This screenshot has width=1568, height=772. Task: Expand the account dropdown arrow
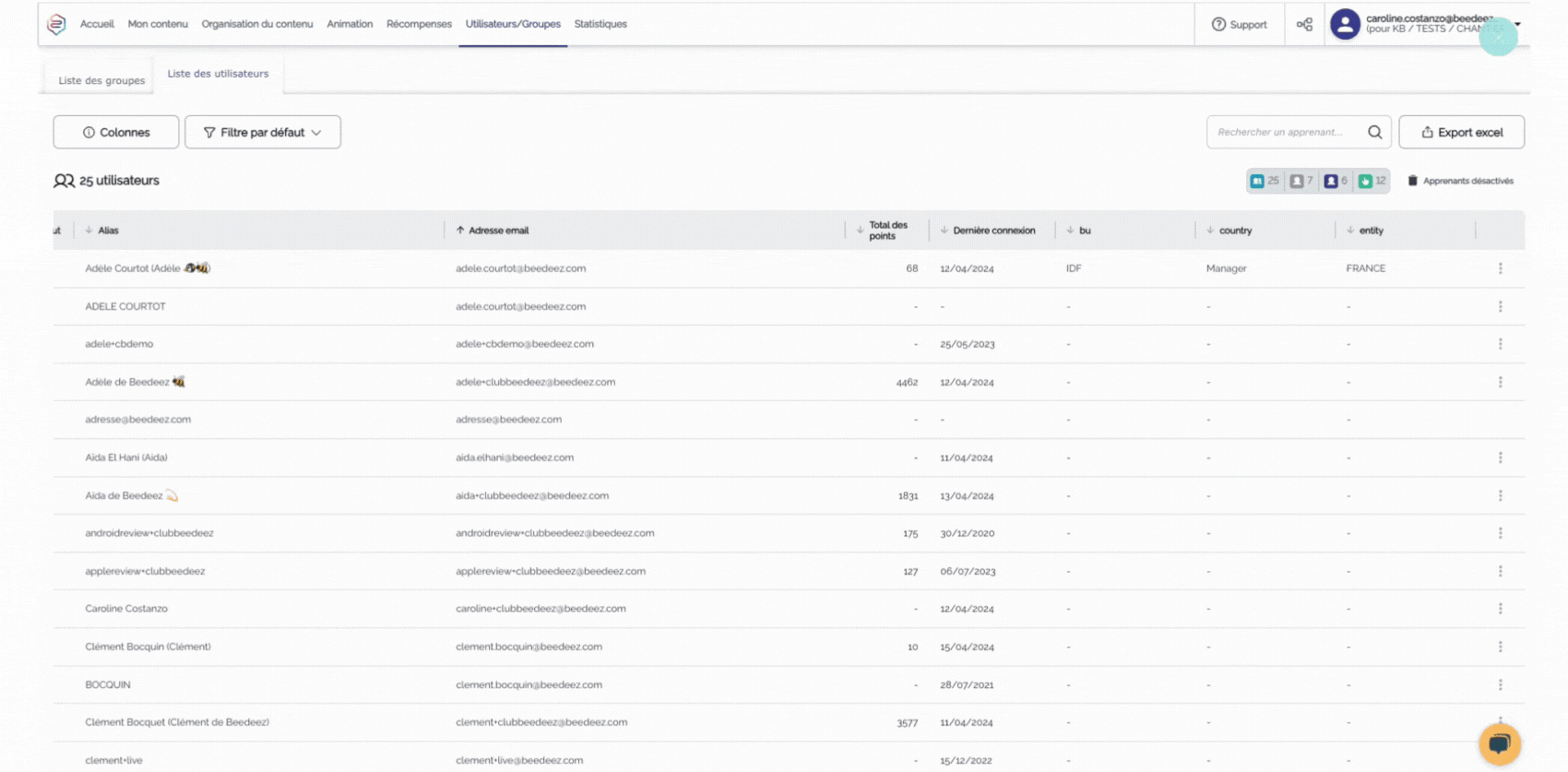1517,25
